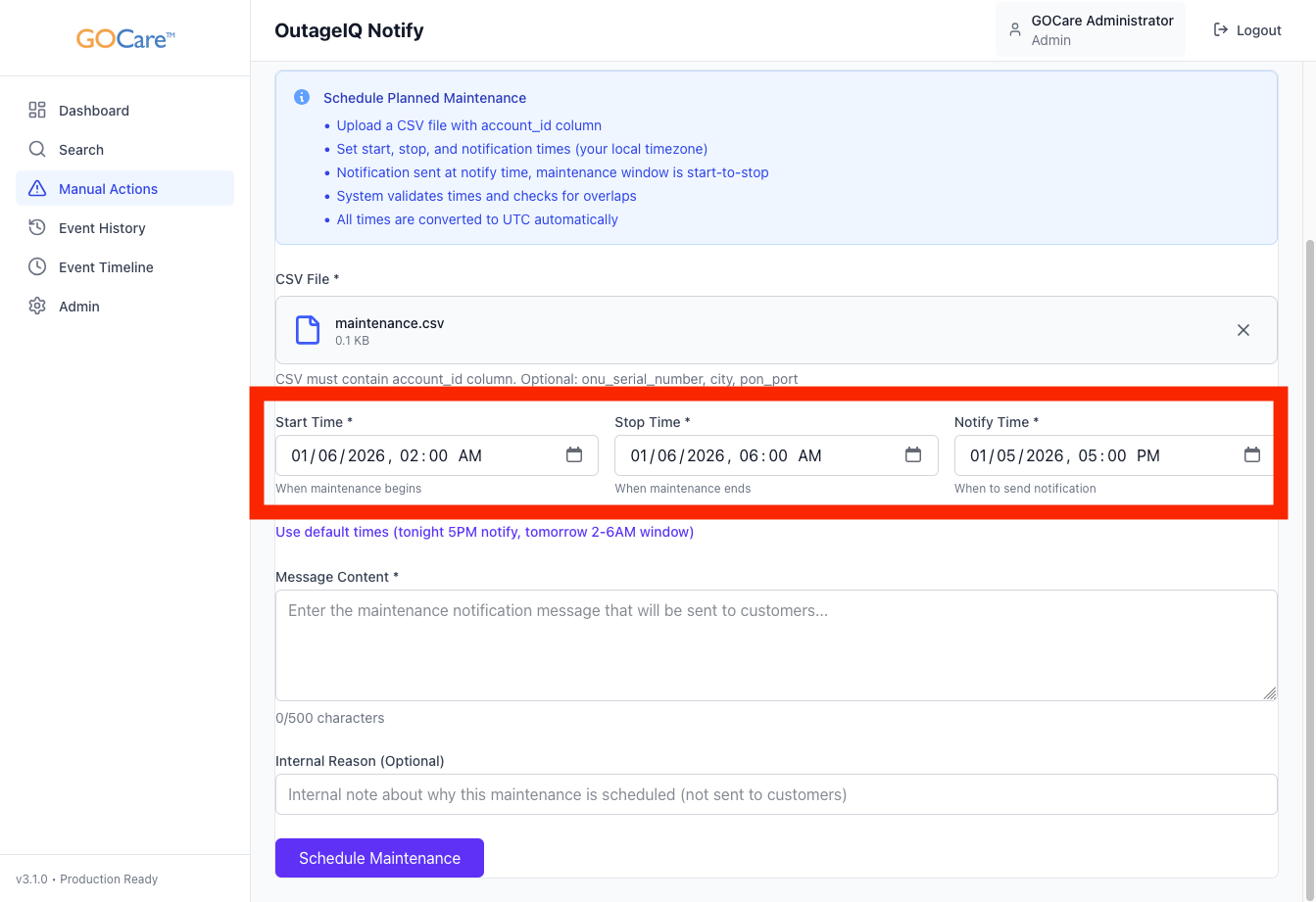This screenshot has height=902, width=1316.
Task: Click the Admin gear icon in sidebar
Action: pos(37,307)
